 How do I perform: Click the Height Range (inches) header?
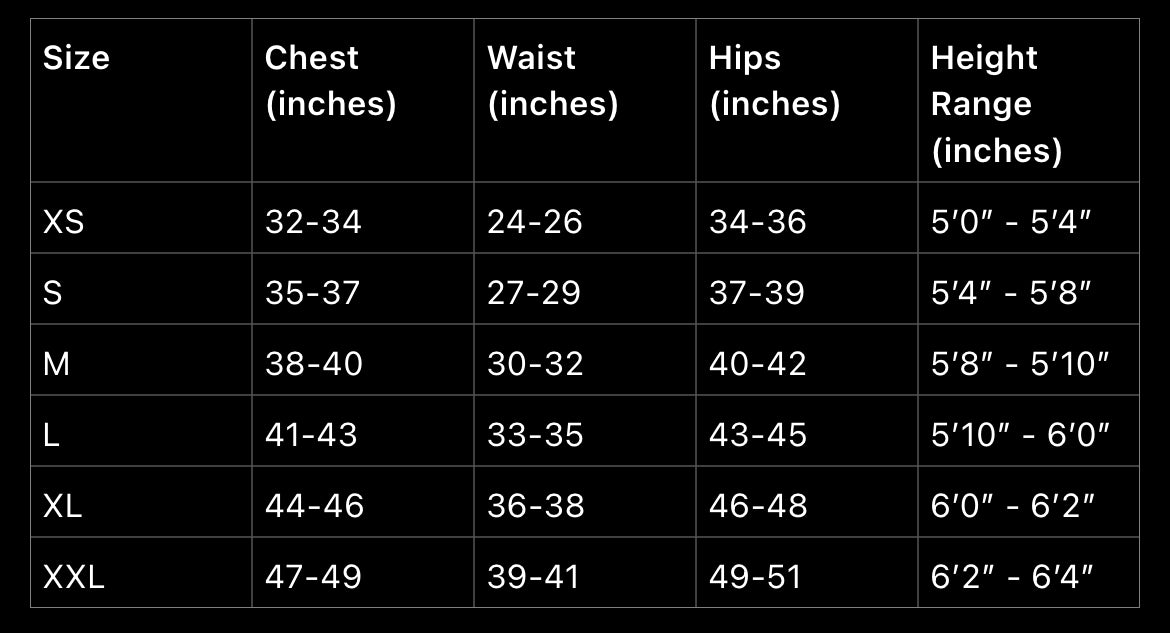[x=996, y=104]
